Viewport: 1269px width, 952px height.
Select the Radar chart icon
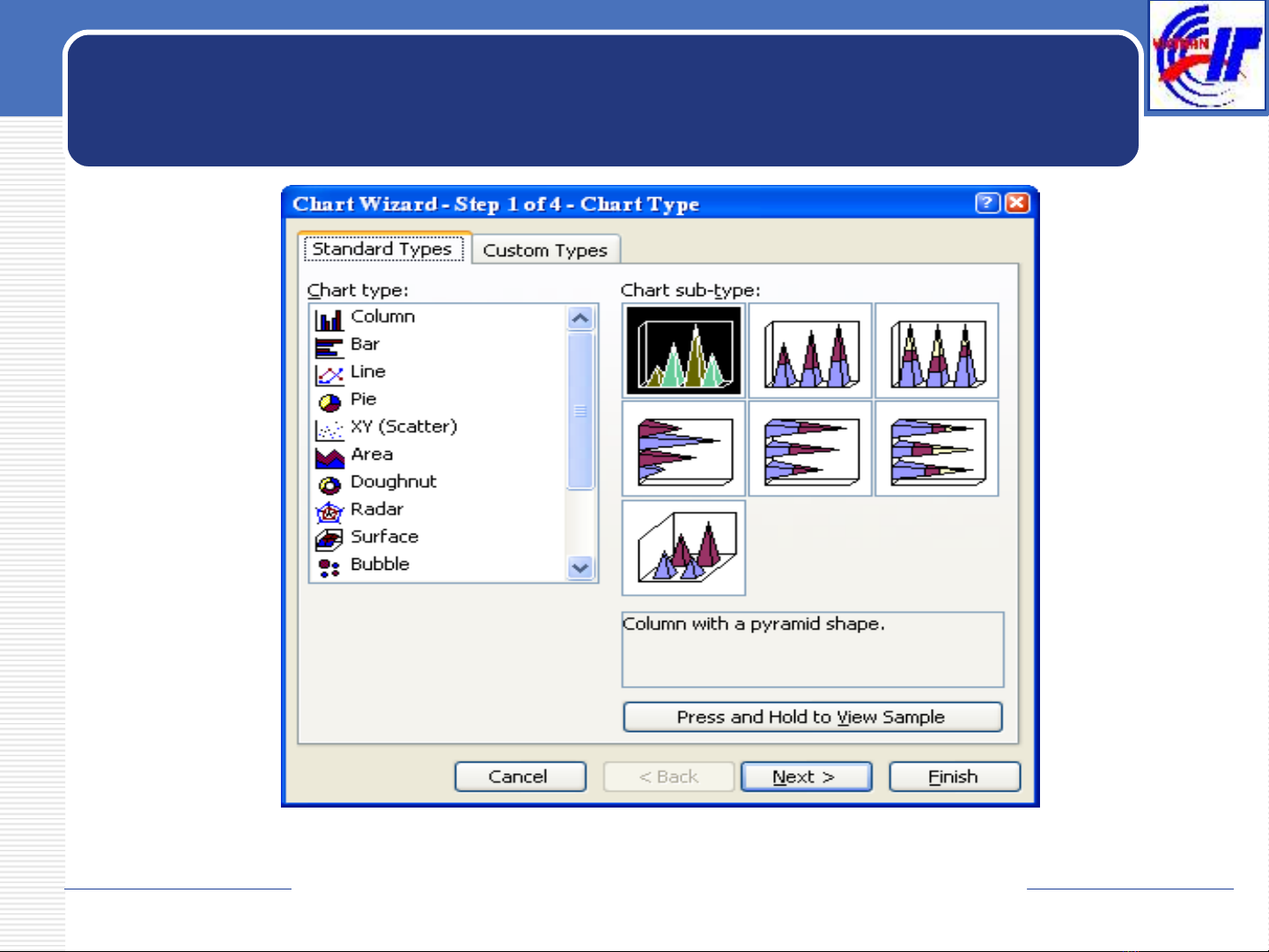point(329,511)
